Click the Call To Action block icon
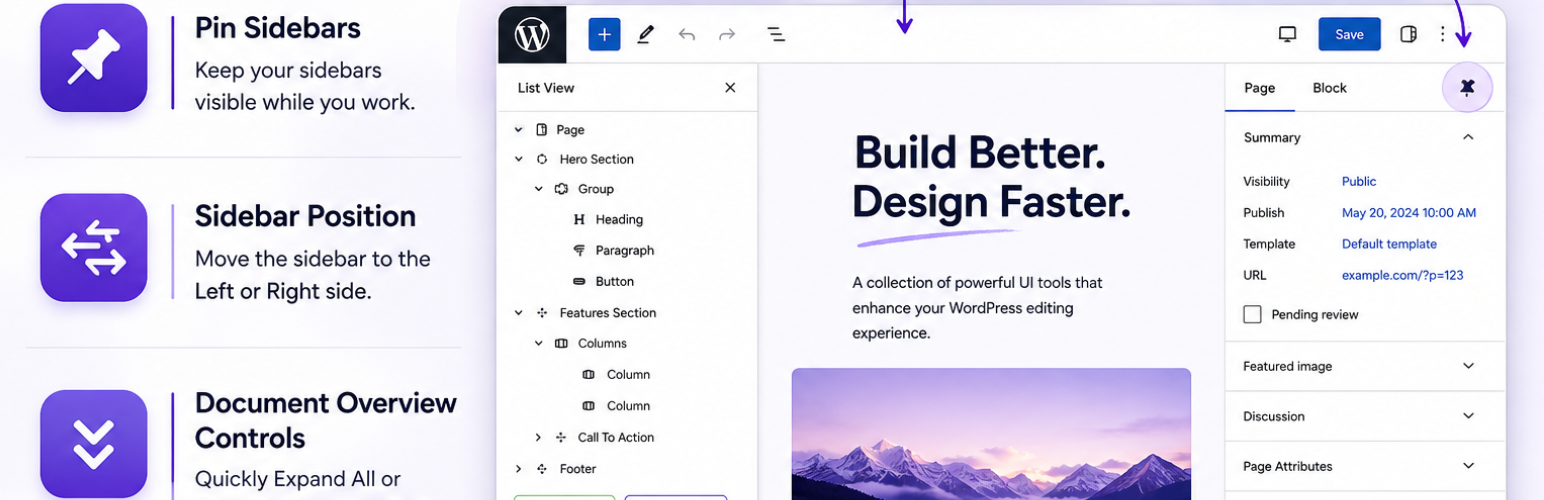The width and height of the screenshot is (1544, 500). (561, 437)
